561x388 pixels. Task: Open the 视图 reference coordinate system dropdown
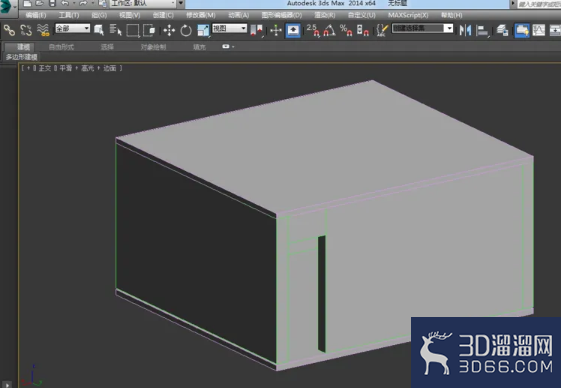pos(229,28)
